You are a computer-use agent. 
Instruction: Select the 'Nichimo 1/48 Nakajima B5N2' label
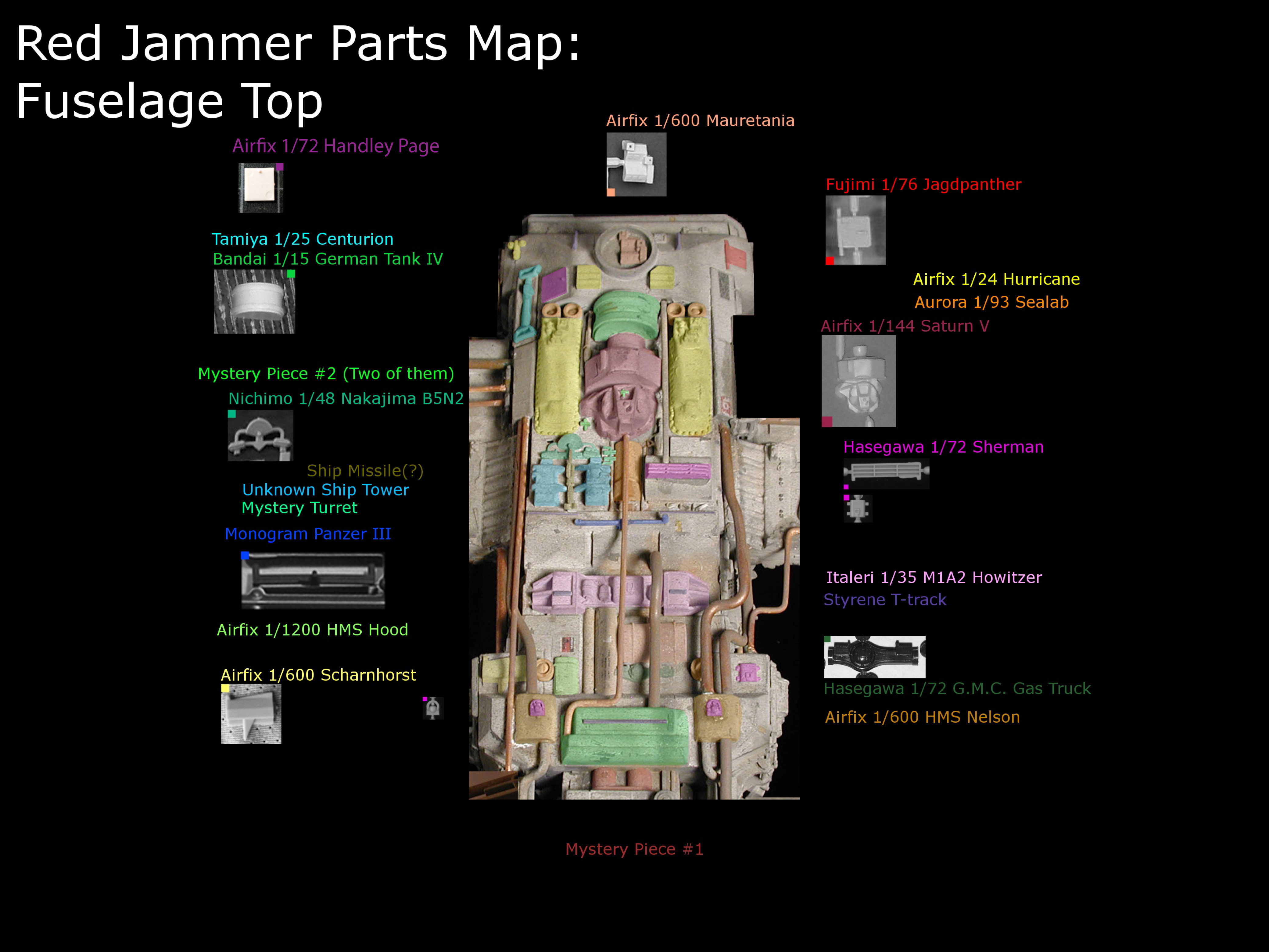coord(346,398)
